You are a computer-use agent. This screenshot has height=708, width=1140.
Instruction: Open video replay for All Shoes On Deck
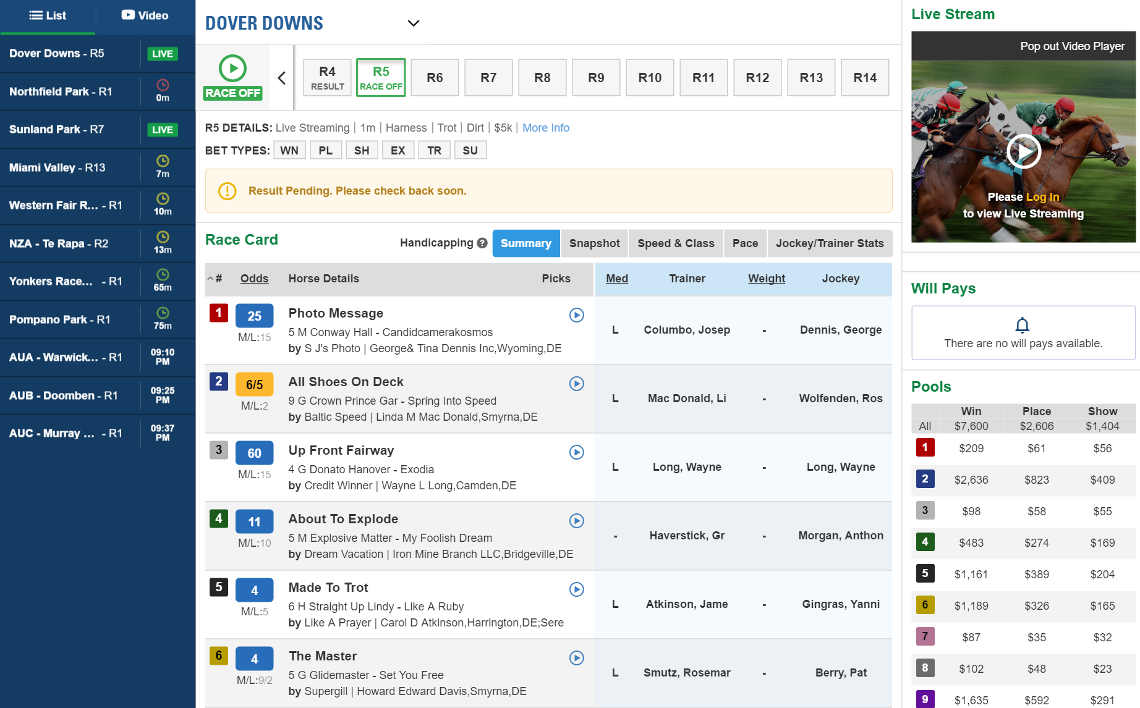[x=576, y=383]
